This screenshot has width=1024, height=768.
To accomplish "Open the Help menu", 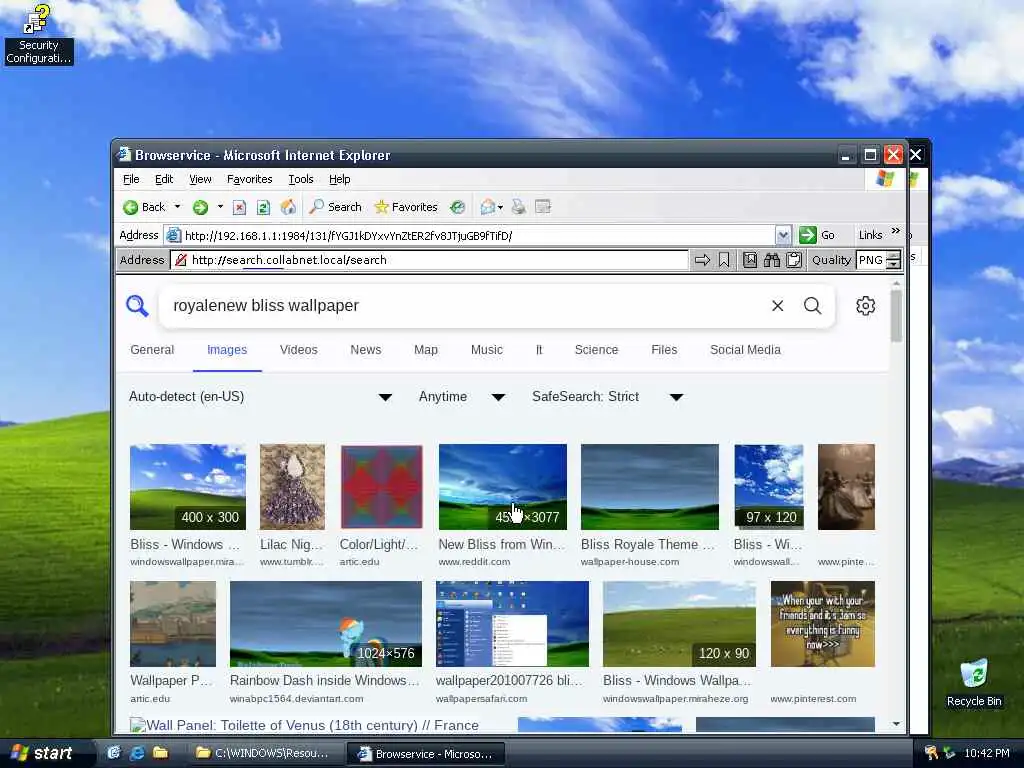I will [x=340, y=179].
